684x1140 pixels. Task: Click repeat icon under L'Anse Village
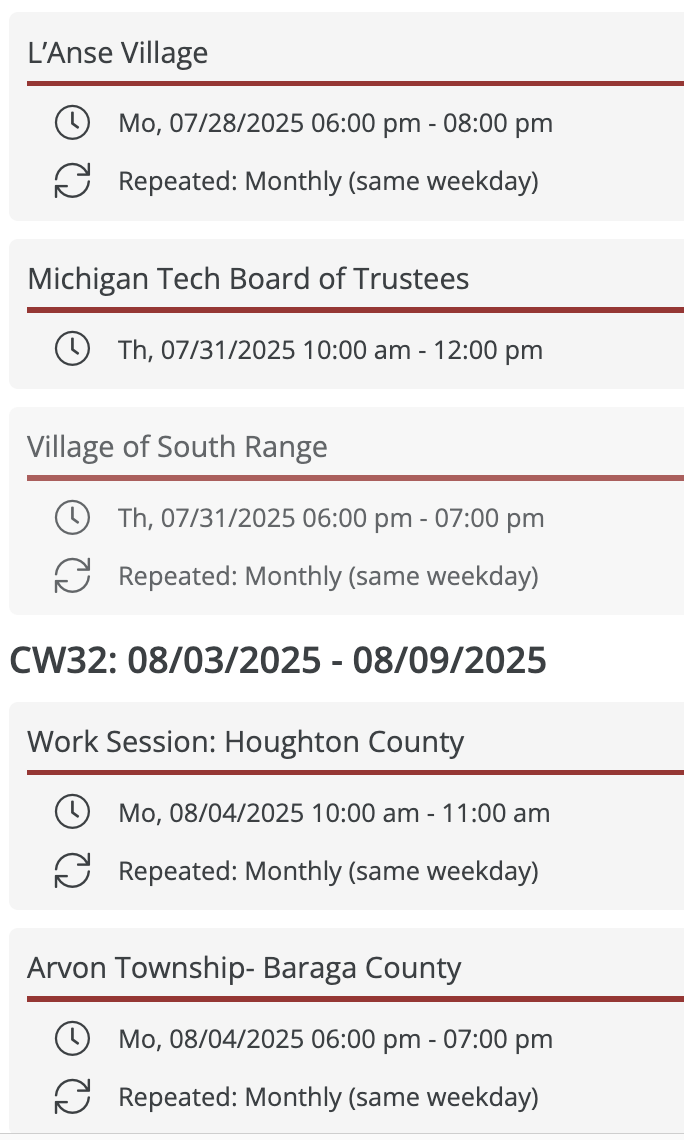pyautogui.click(x=73, y=181)
